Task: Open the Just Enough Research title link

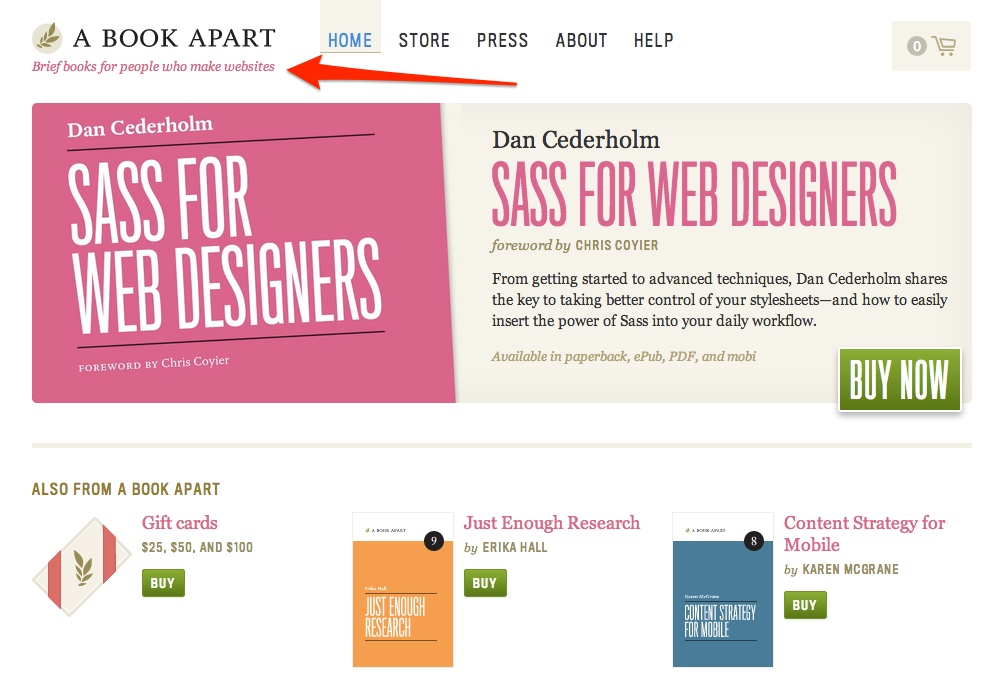Action: point(552,523)
